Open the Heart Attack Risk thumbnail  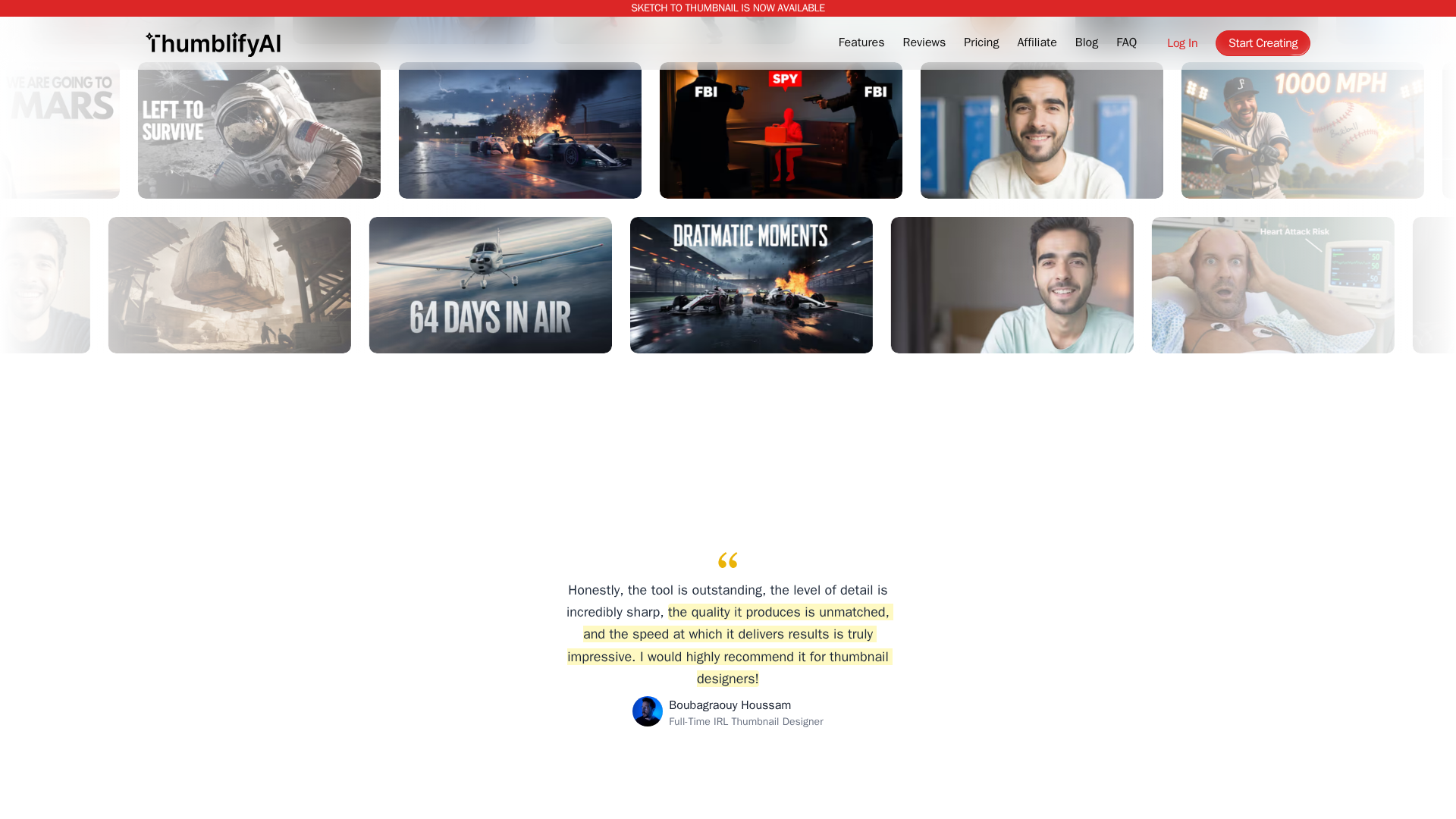(x=1272, y=285)
